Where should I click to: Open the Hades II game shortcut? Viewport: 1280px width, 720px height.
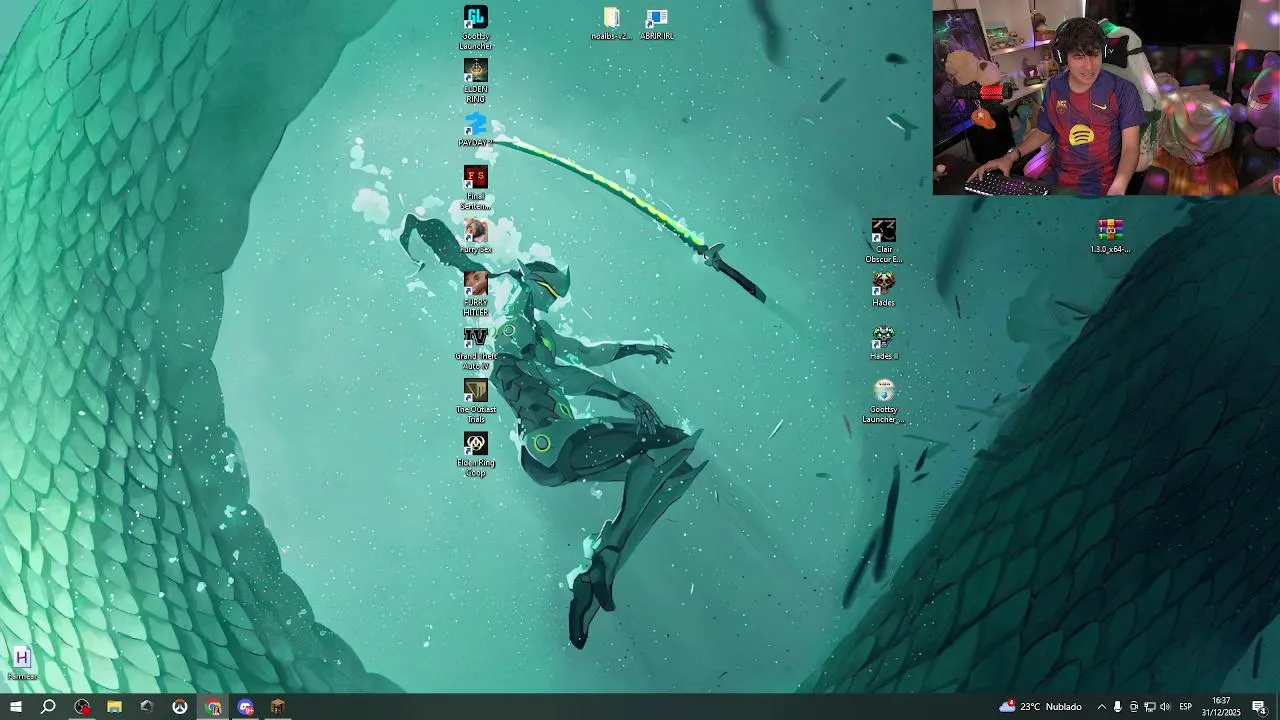click(884, 343)
